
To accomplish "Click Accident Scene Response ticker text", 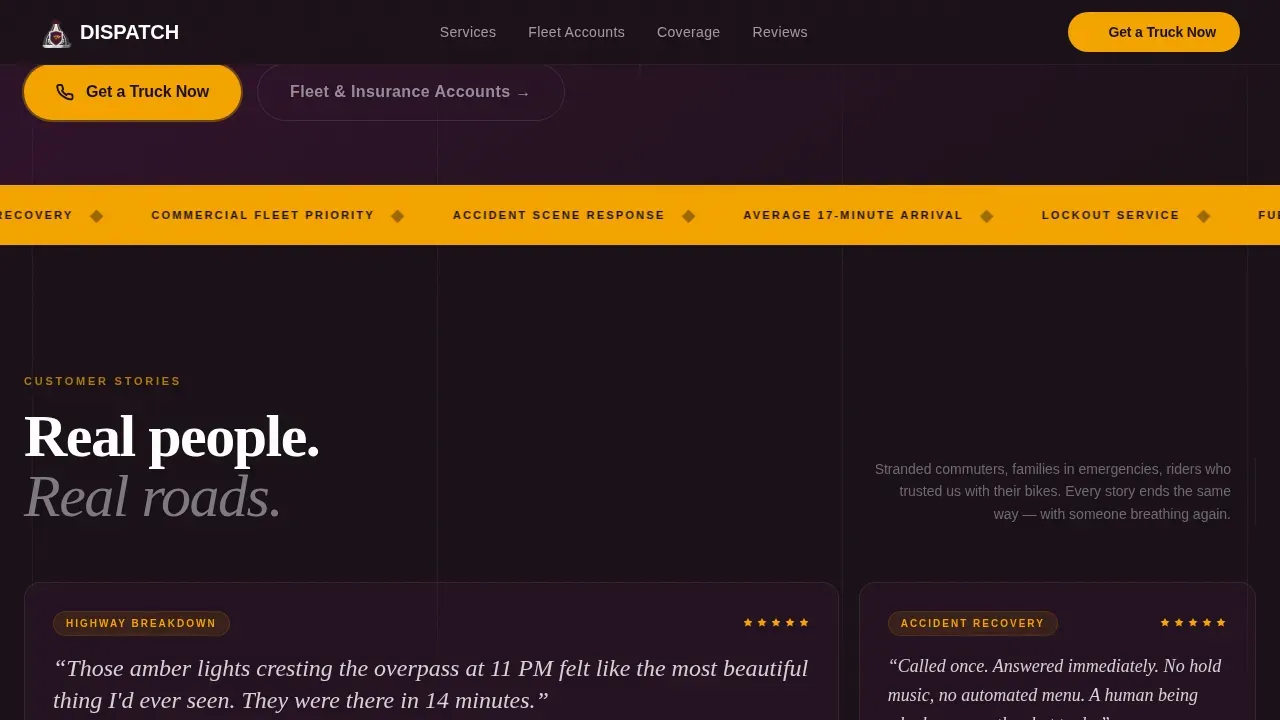I will point(559,215).
